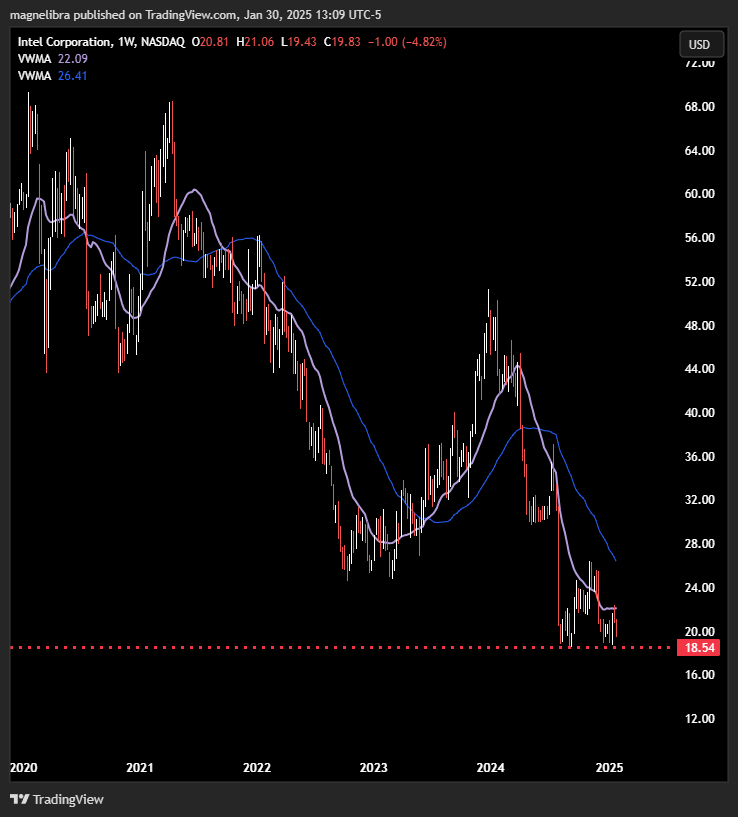Click the second VWMA indicator 26.41

click(x=53, y=76)
